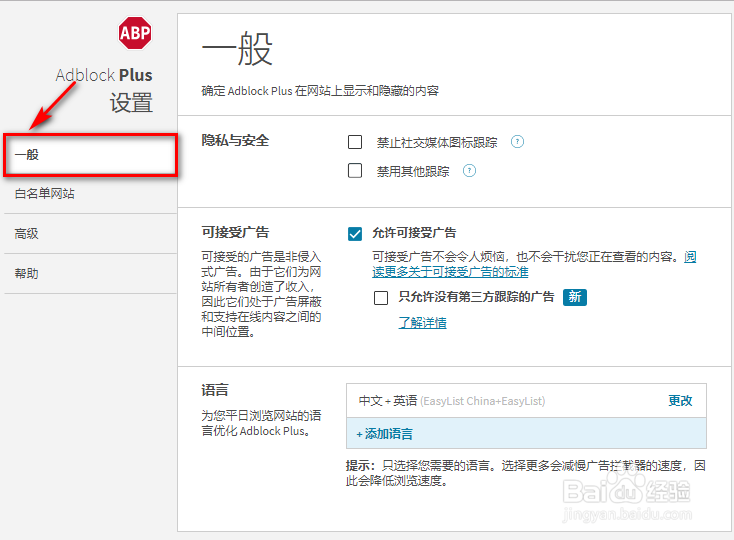Open help tooltip for 禁止社交媒体图标跟踪
The image size is (734, 540).
(x=517, y=141)
